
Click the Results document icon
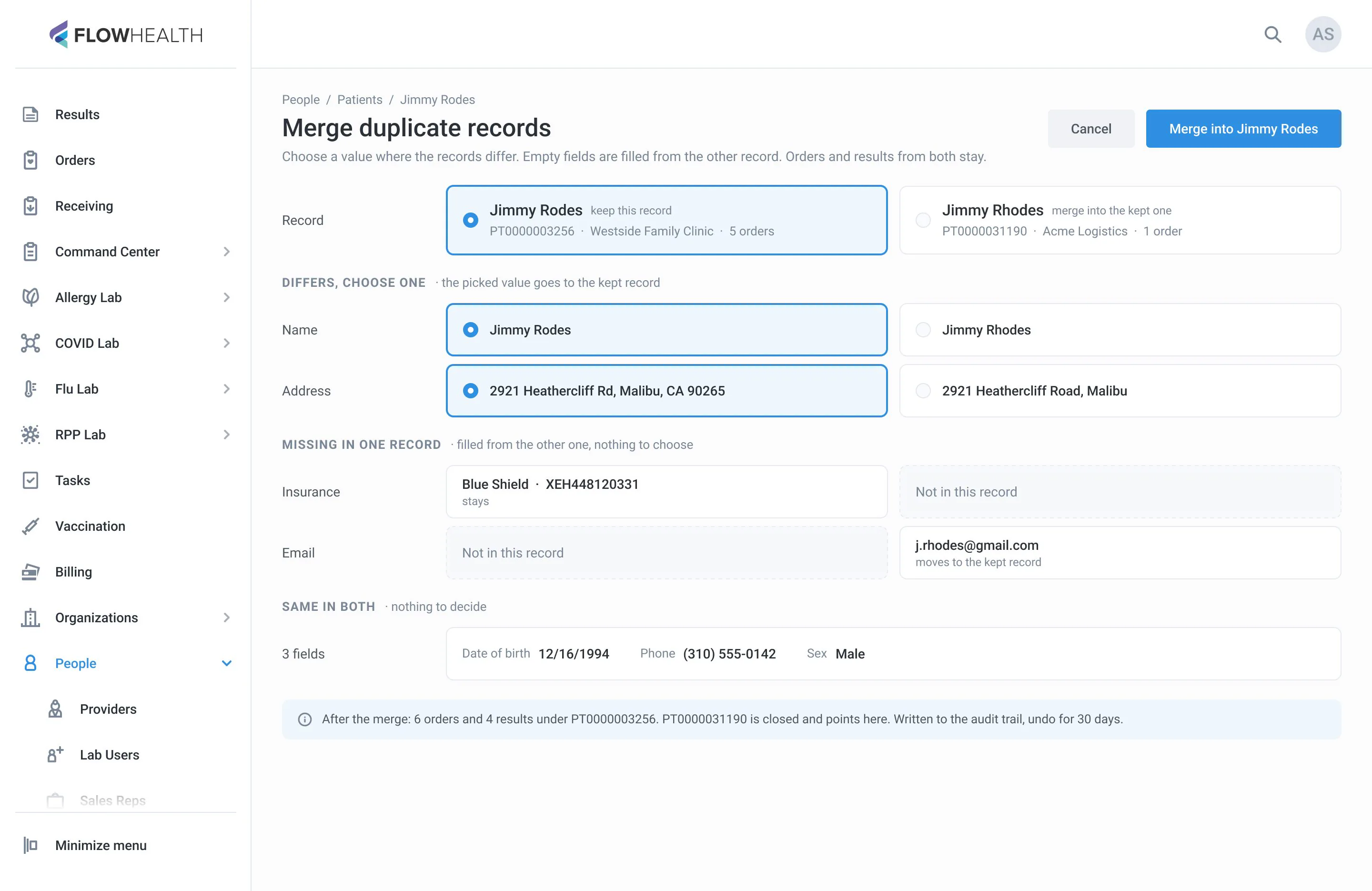pyautogui.click(x=30, y=114)
